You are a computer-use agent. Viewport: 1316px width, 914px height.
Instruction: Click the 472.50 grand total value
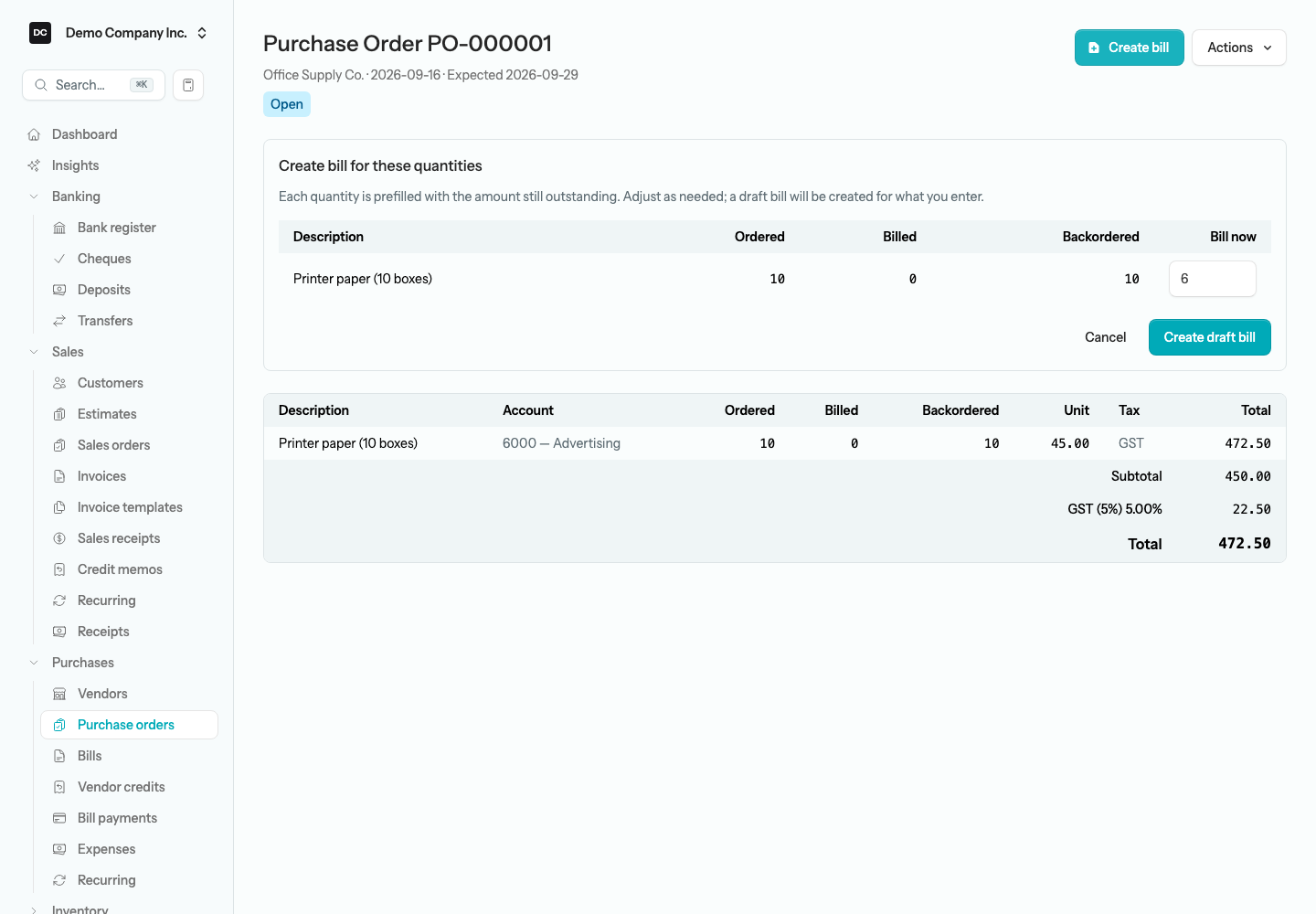click(x=1244, y=544)
